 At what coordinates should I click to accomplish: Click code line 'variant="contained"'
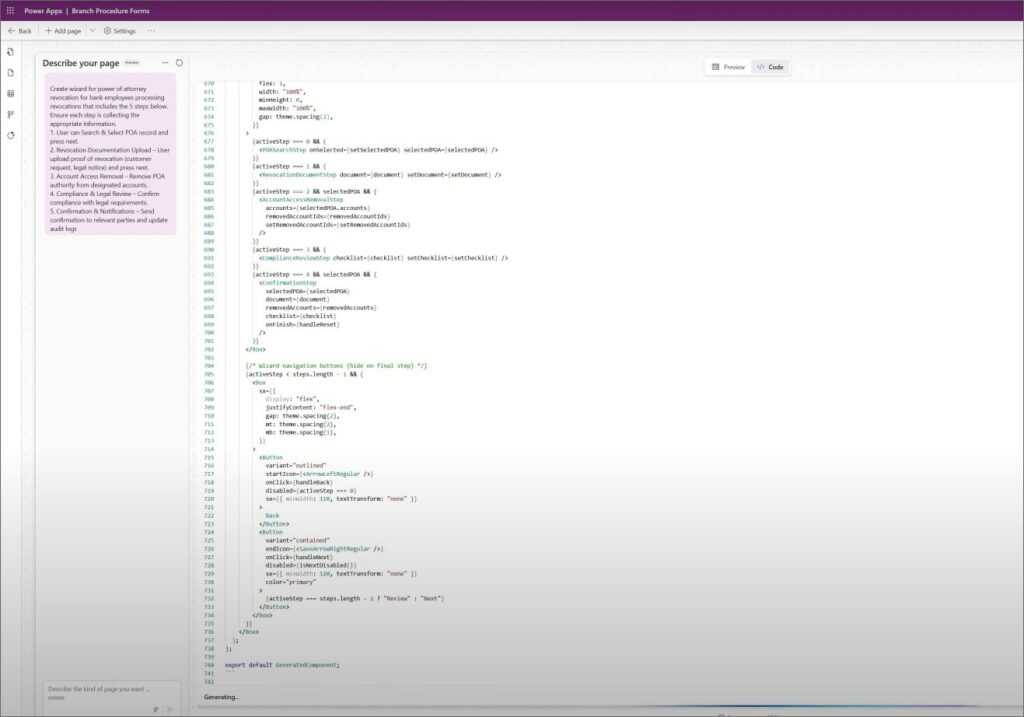[x=297, y=540]
